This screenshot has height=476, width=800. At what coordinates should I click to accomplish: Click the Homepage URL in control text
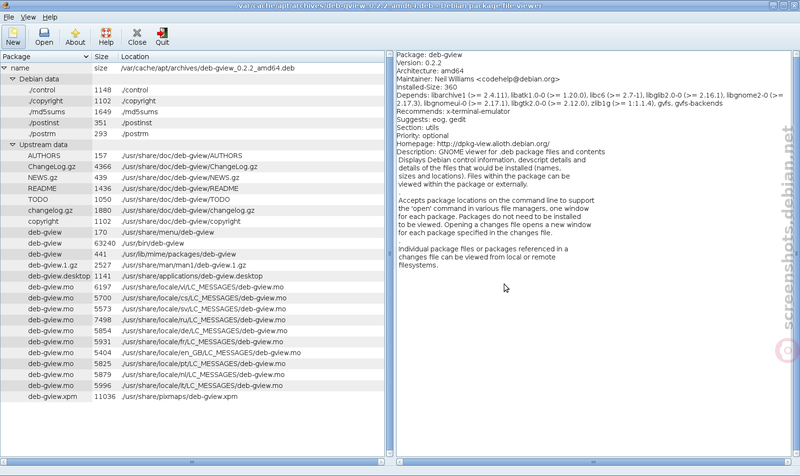[x=493, y=144]
